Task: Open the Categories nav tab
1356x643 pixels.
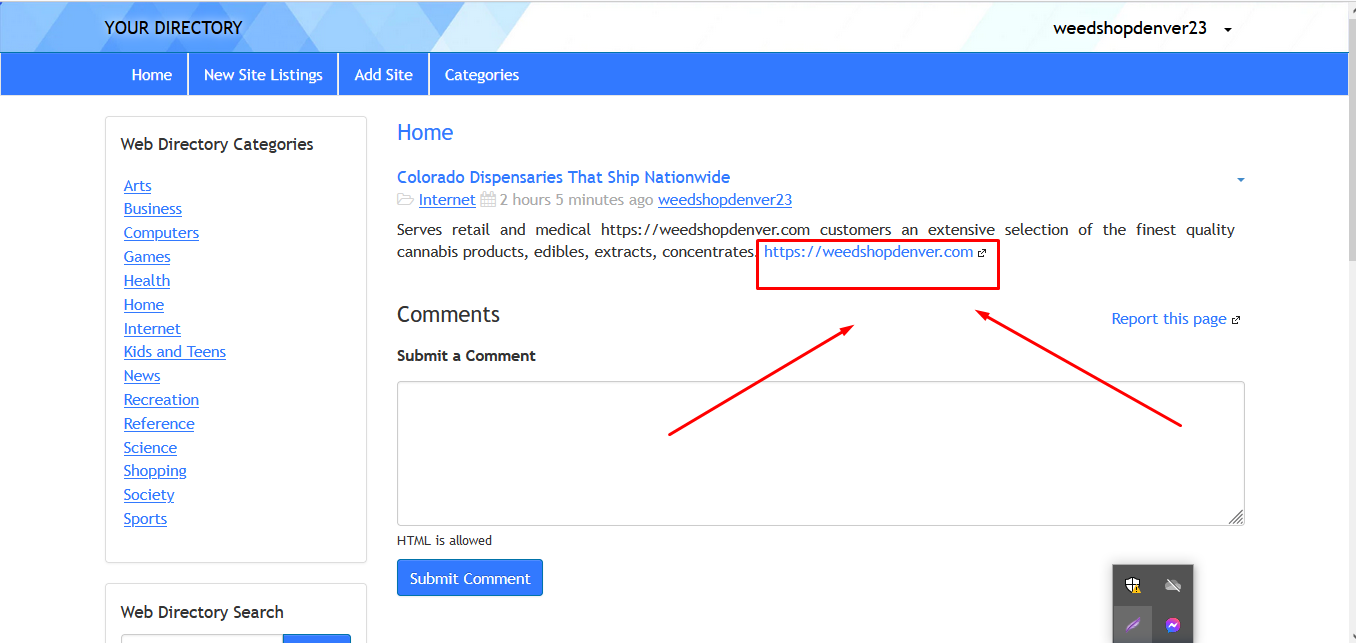Action: point(482,75)
